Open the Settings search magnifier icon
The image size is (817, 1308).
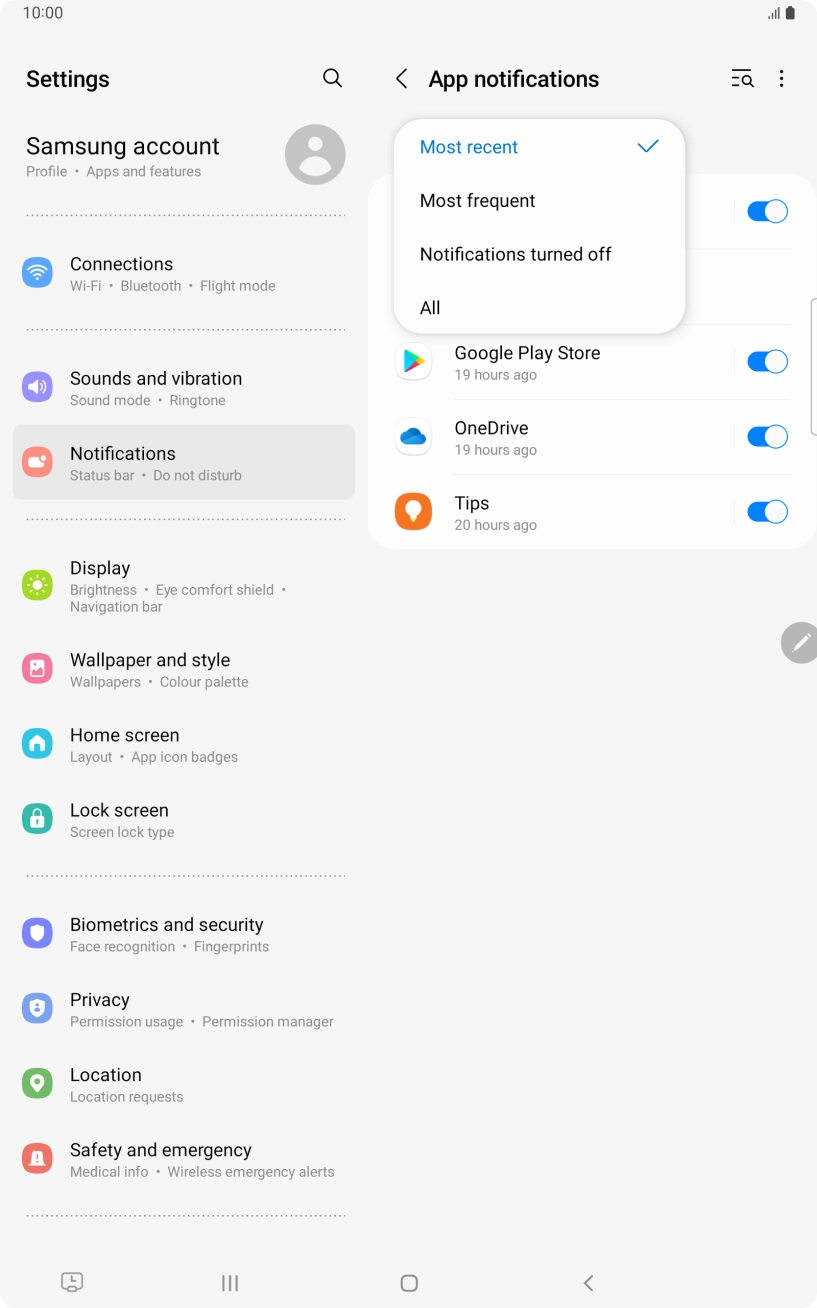[333, 78]
